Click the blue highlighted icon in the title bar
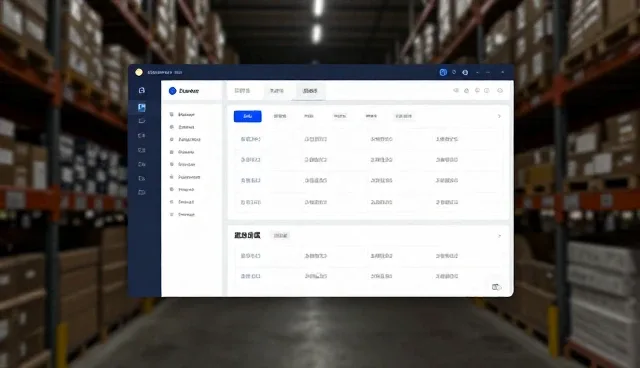This screenshot has width=640, height=368. click(x=443, y=72)
